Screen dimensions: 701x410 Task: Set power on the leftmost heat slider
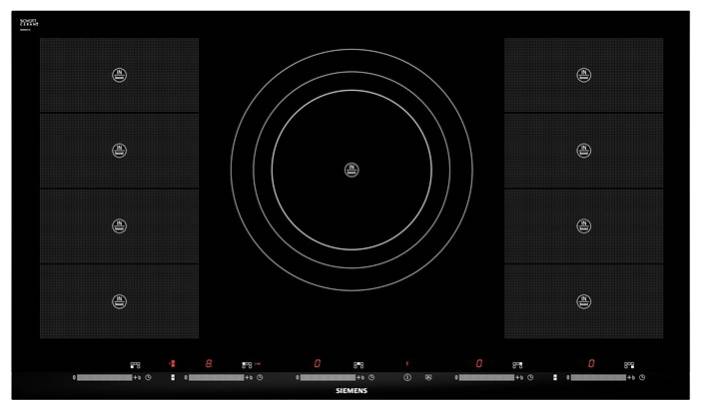(104, 378)
